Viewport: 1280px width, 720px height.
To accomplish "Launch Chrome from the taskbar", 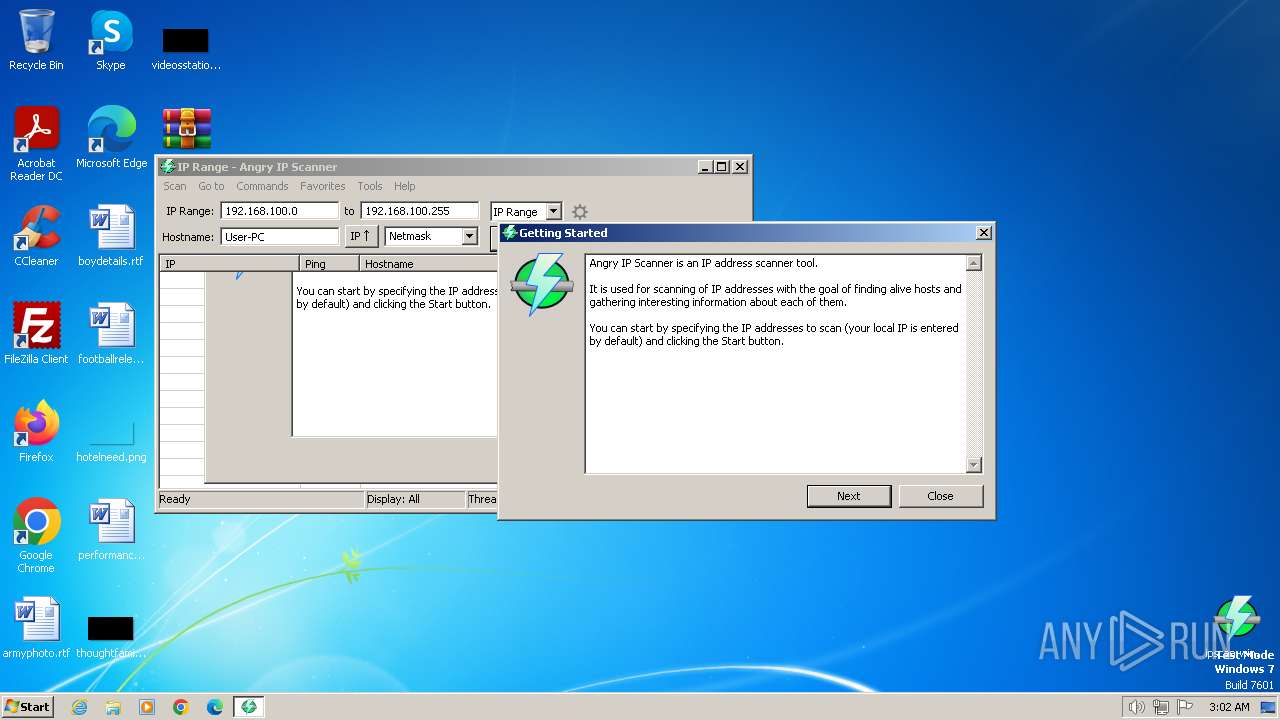I will click(181, 707).
